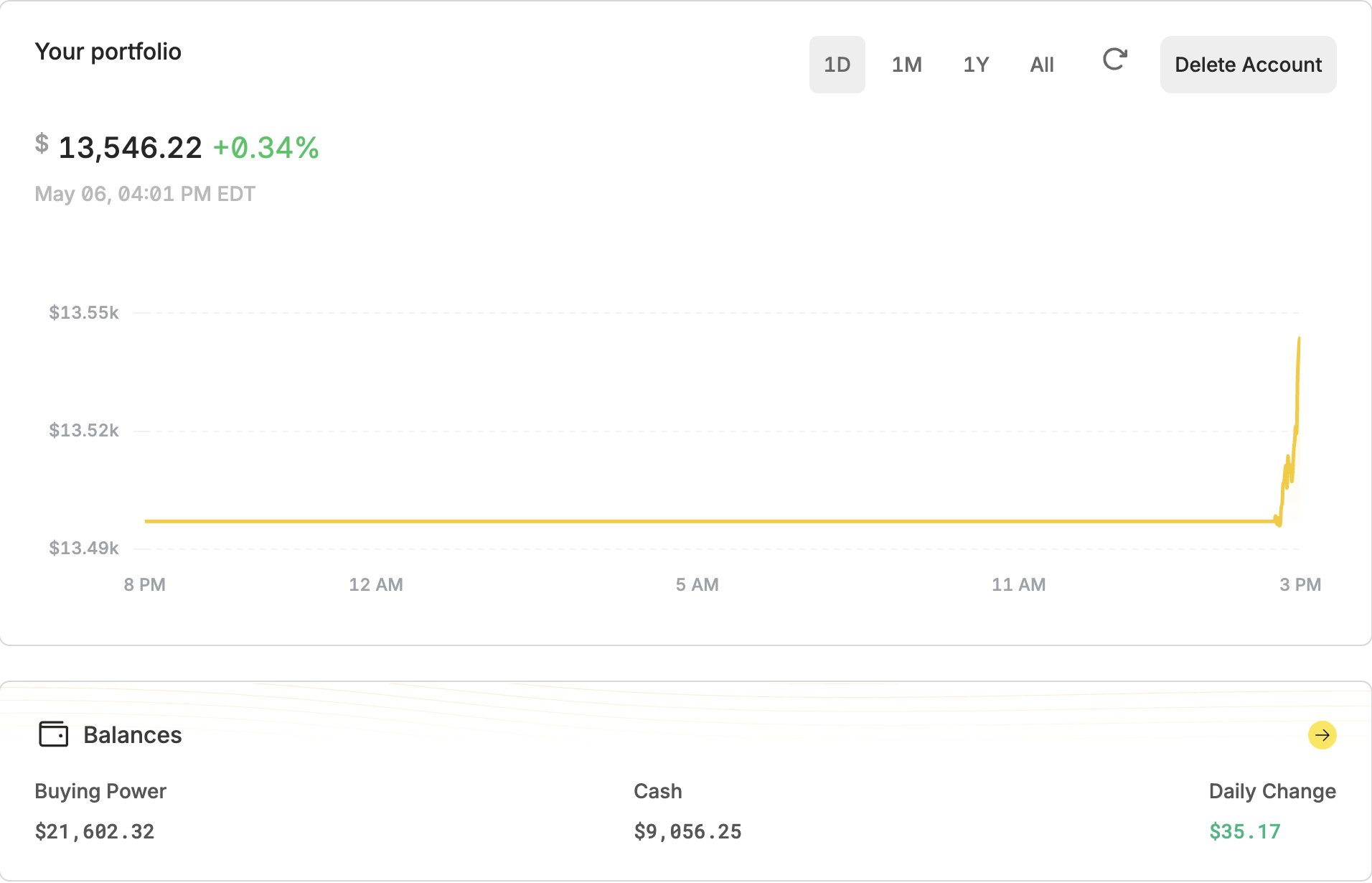Click the May 06, 04:01 PM EDT timestamp
Image resolution: width=1372 pixels, height=883 pixels.
point(145,194)
